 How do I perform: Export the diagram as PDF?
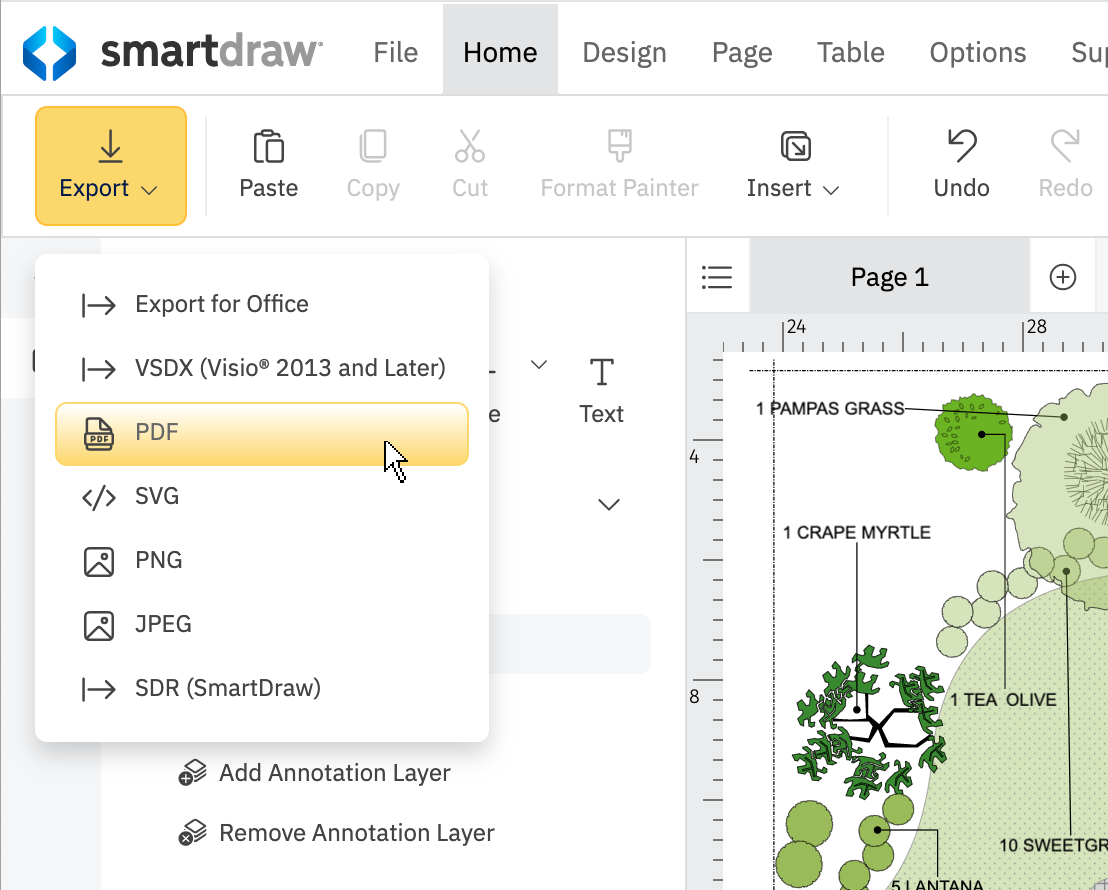262,432
